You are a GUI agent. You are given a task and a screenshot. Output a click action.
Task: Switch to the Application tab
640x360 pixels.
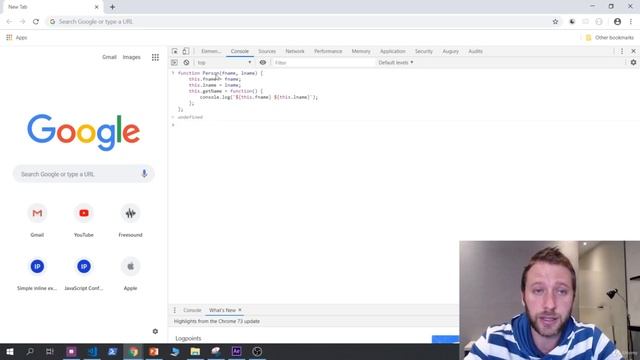(x=393, y=51)
